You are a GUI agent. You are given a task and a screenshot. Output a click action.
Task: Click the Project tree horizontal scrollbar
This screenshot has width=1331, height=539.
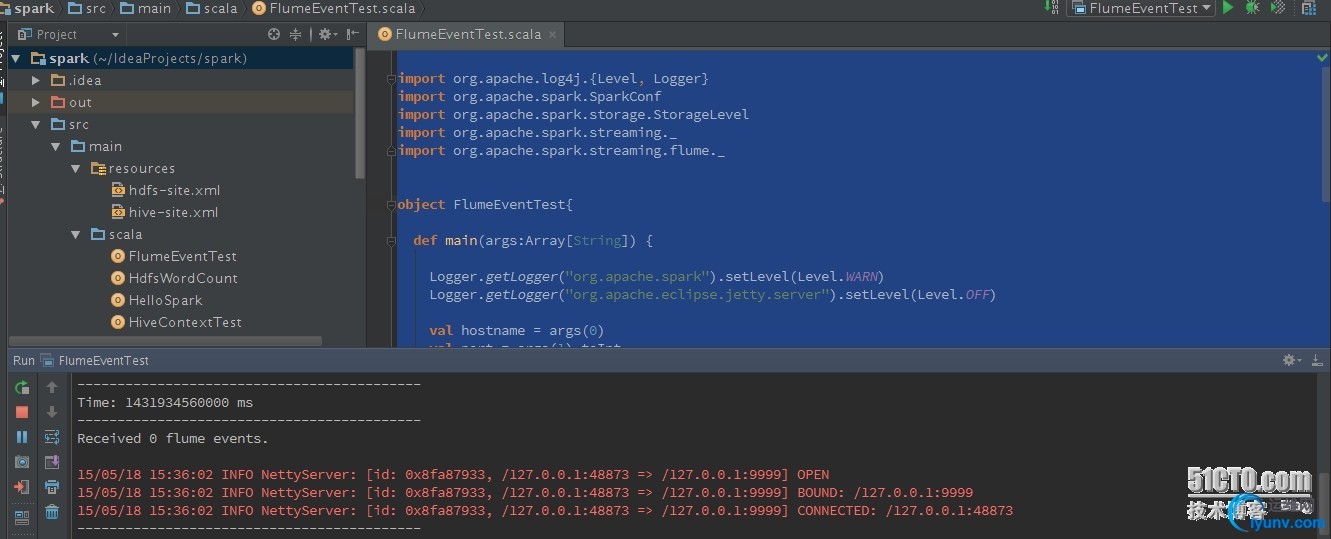[x=165, y=341]
